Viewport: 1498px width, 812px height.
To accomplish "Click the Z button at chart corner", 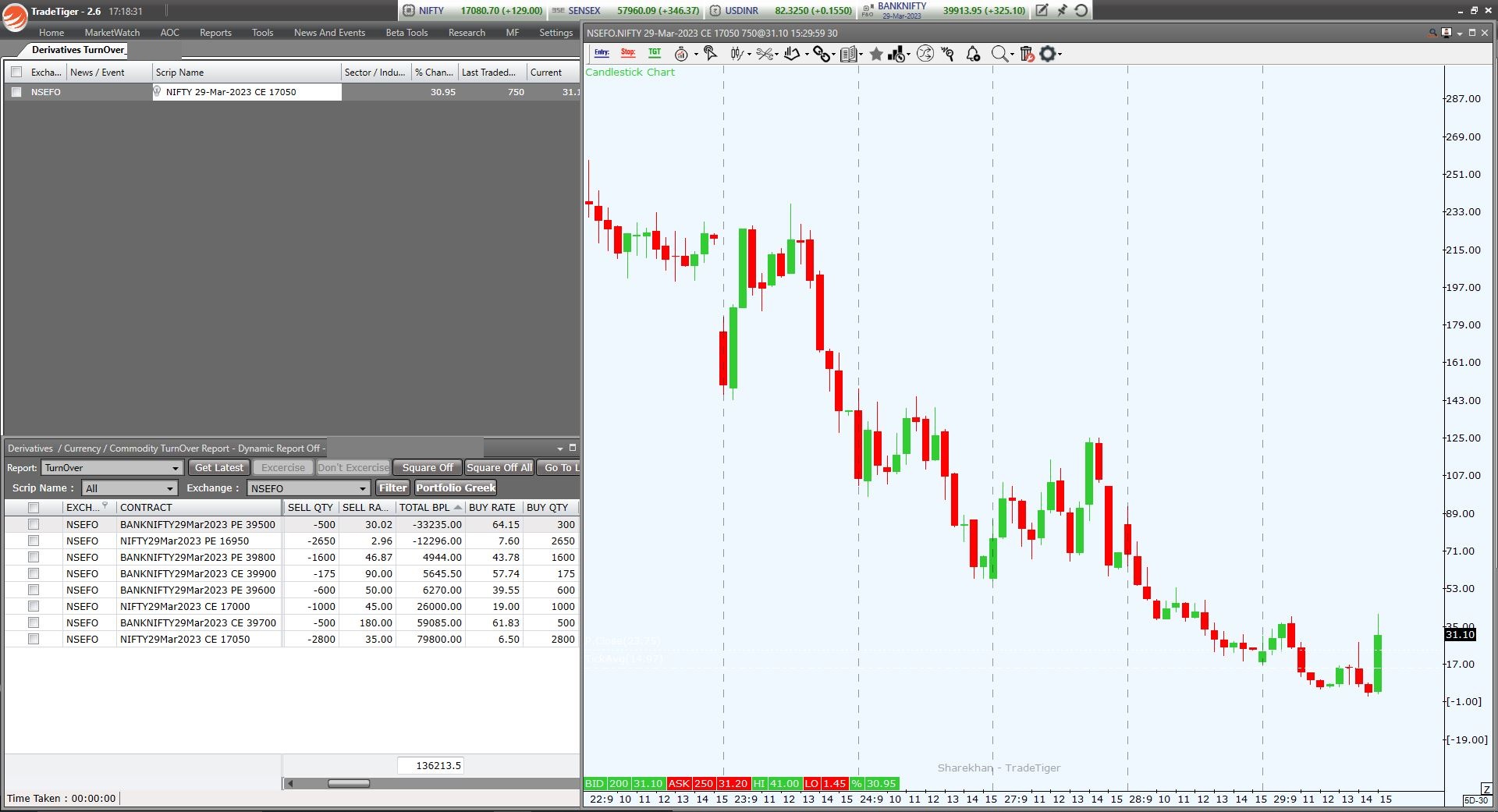I will 1486,789.
